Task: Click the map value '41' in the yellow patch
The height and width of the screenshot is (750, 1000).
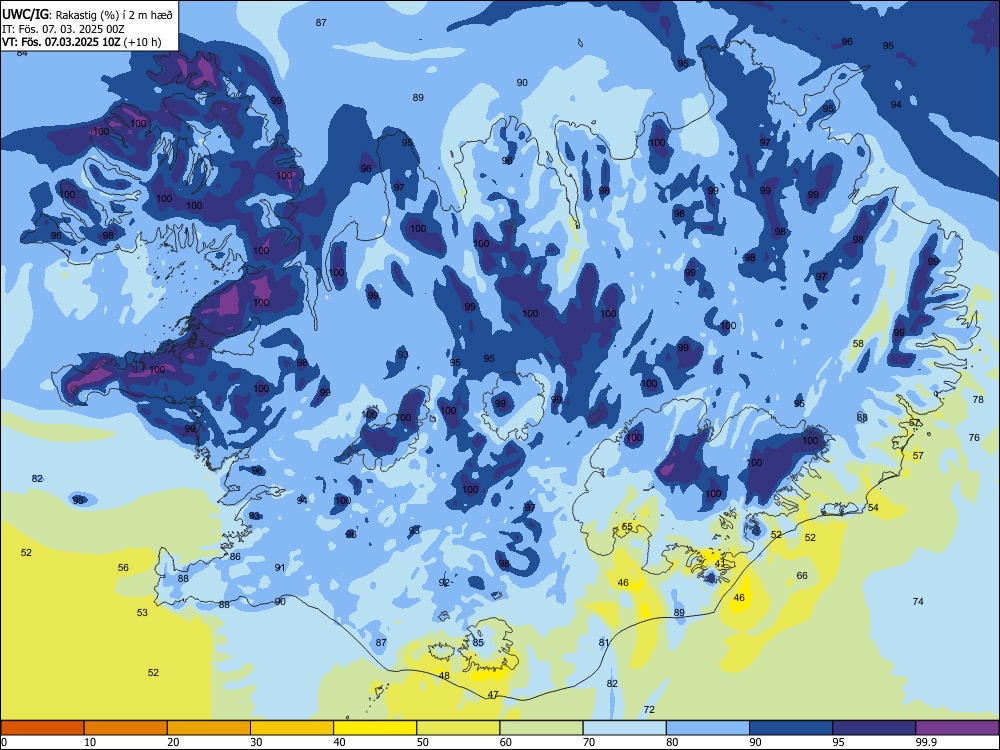Action: (720, 564)
